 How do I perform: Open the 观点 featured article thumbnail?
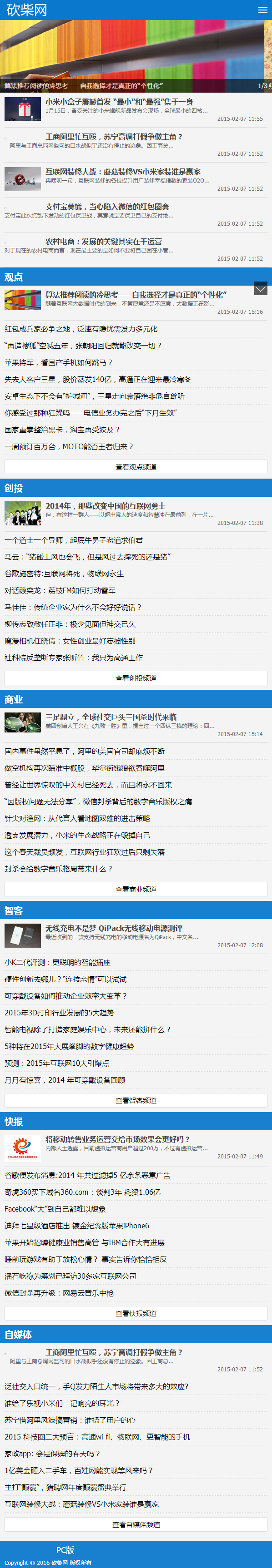coord(23,301)
